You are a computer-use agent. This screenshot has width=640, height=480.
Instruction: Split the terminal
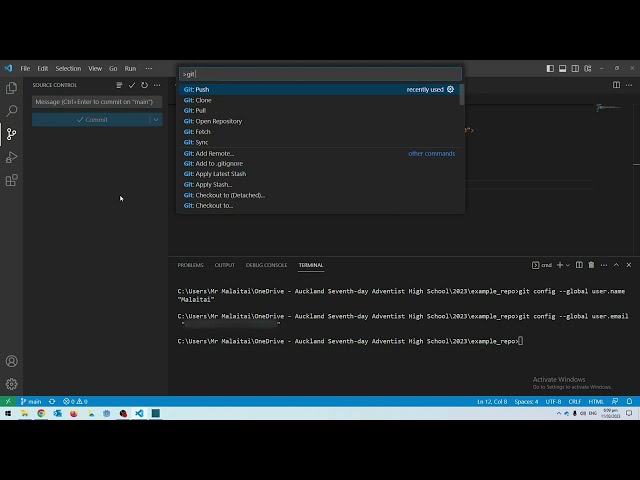[x=579, y=265]
